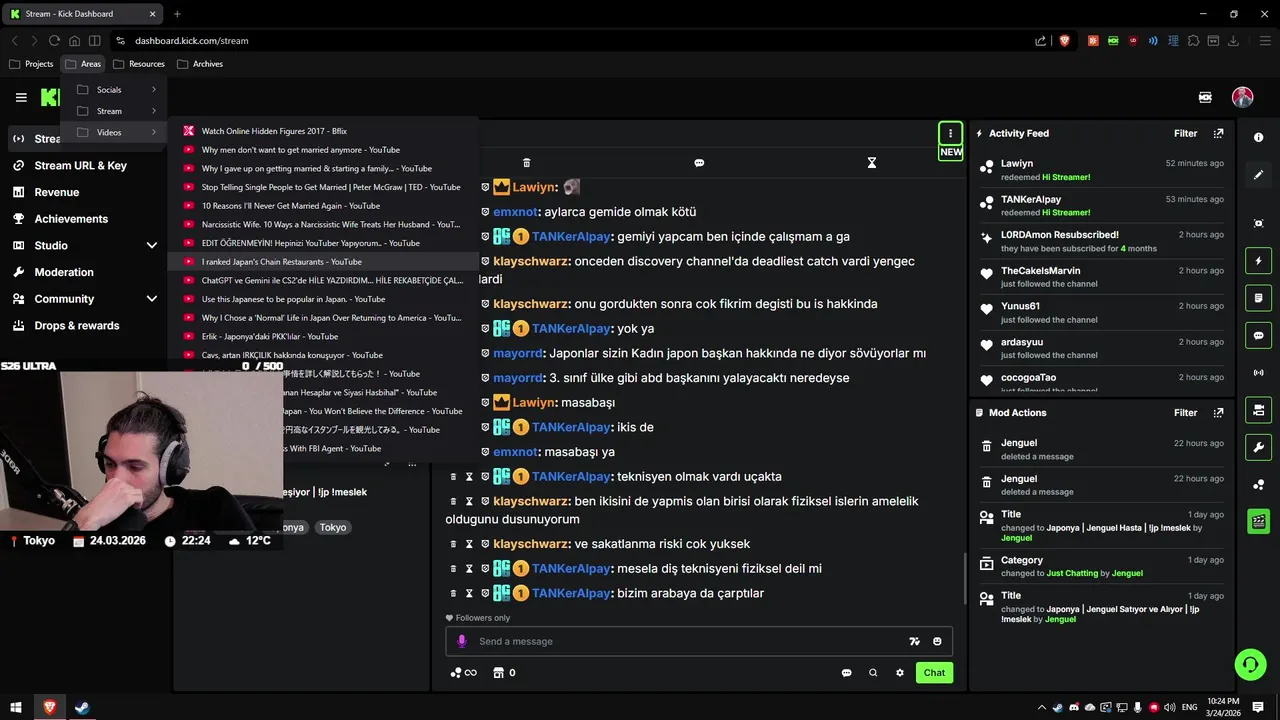
Task: Open Brave Shields lion icon in address bar
Action: 1065,41
